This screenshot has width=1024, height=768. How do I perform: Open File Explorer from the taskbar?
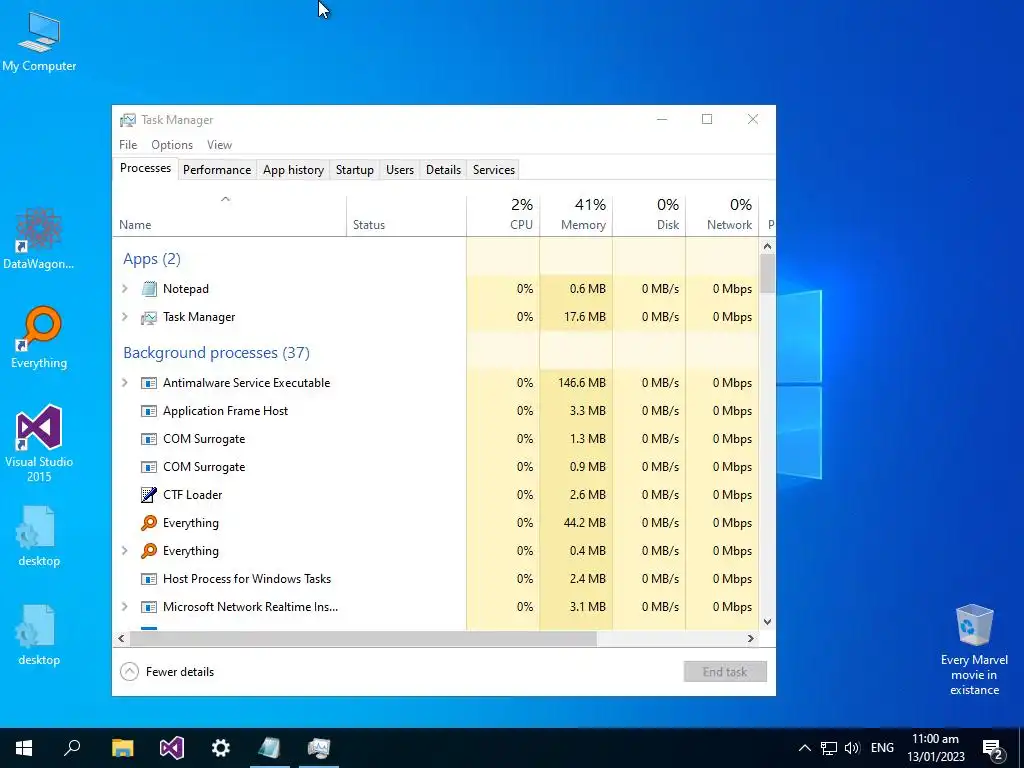(x=122, y=748)
